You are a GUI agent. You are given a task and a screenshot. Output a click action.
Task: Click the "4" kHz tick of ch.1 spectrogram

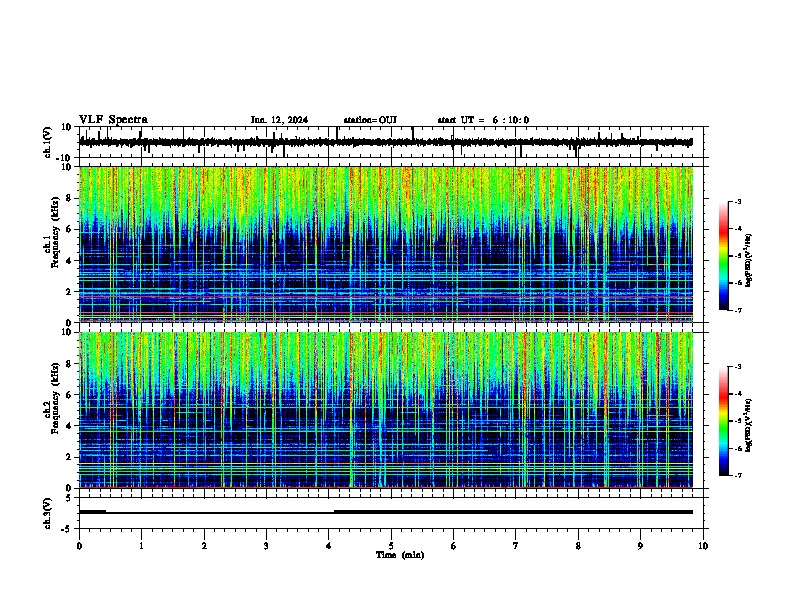70,261
